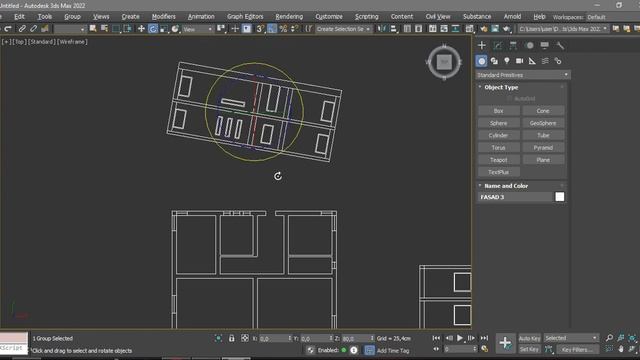
Task: Click the FASAD 3 name field
Action: (x=515, y=197)
